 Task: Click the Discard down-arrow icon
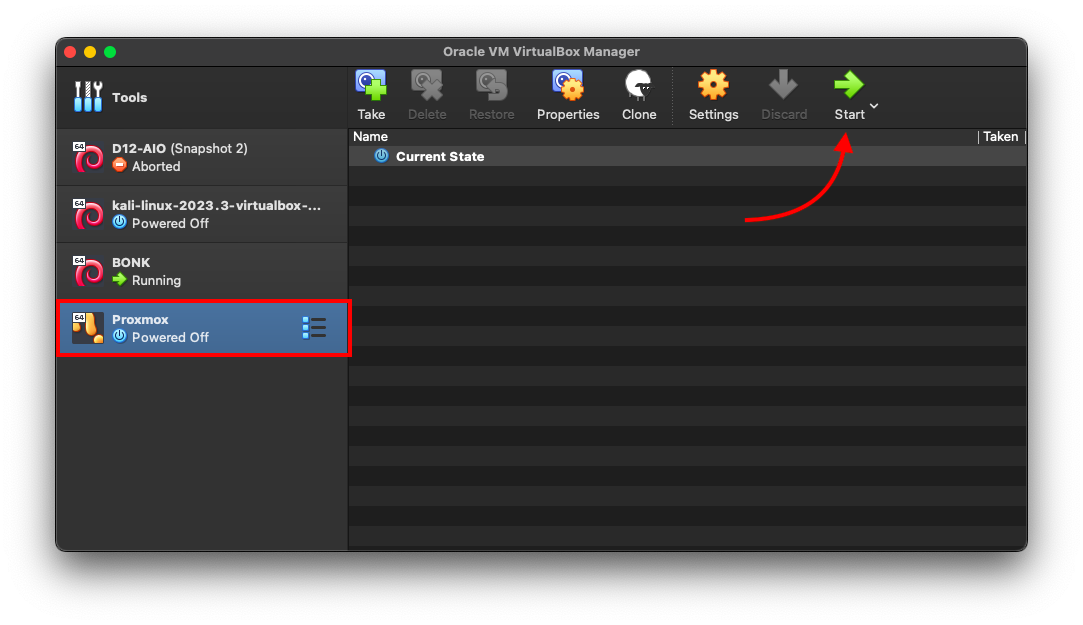click(783, 85)
